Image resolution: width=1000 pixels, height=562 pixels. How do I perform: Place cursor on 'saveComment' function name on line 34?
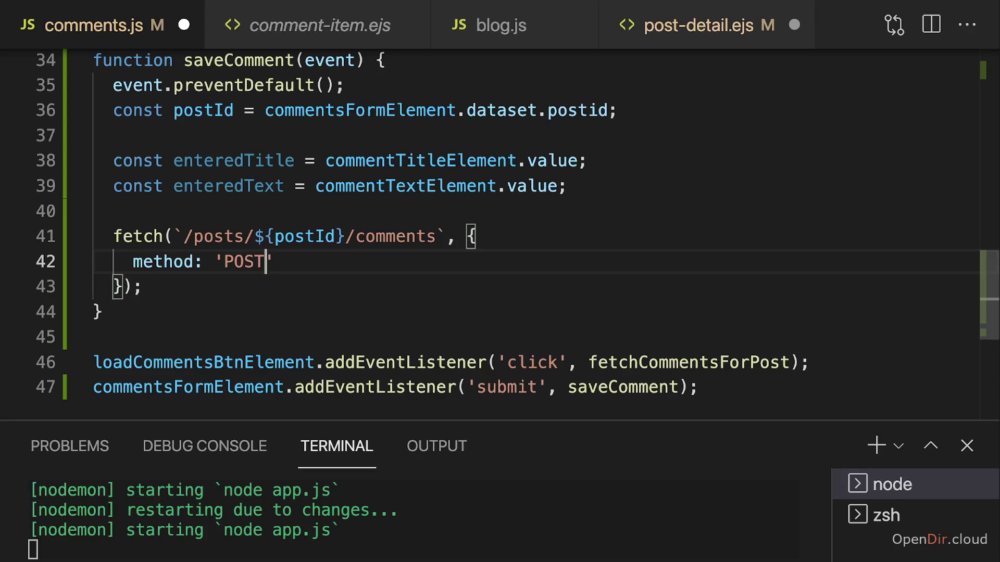pos(239,60)
